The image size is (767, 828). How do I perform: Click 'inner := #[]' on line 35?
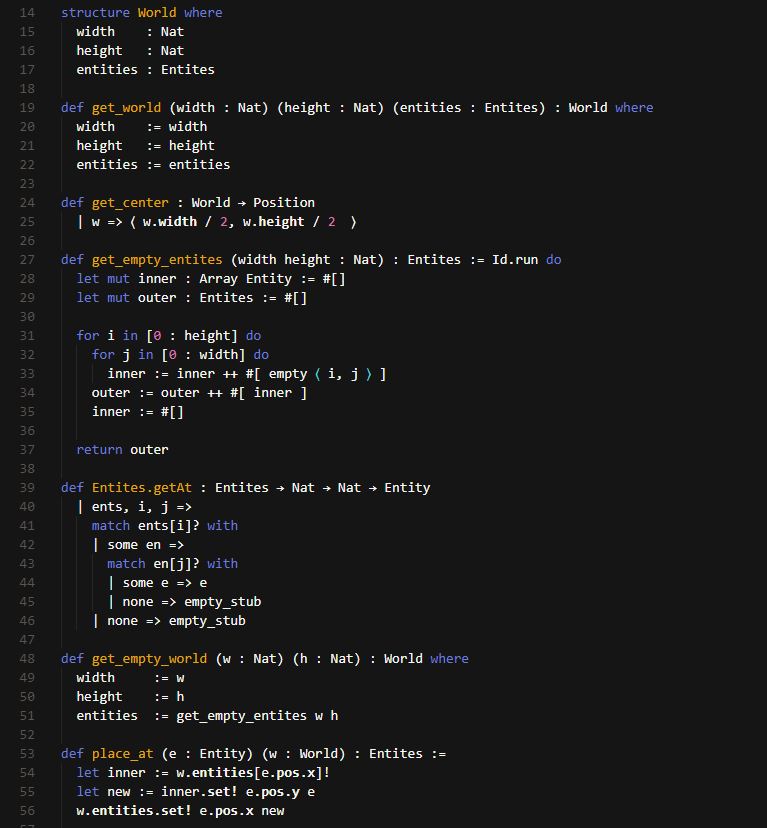click(x=138, y=412)
